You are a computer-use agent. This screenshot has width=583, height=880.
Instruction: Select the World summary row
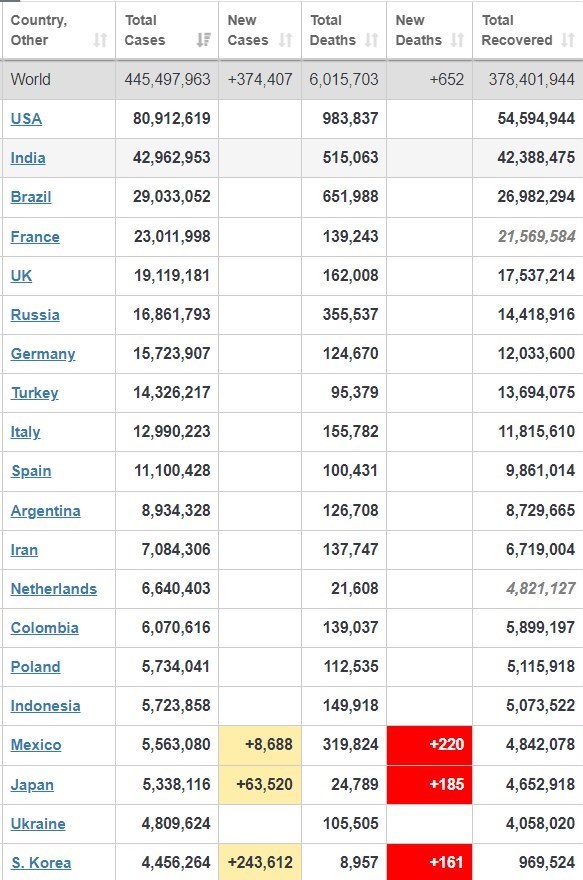292,79
